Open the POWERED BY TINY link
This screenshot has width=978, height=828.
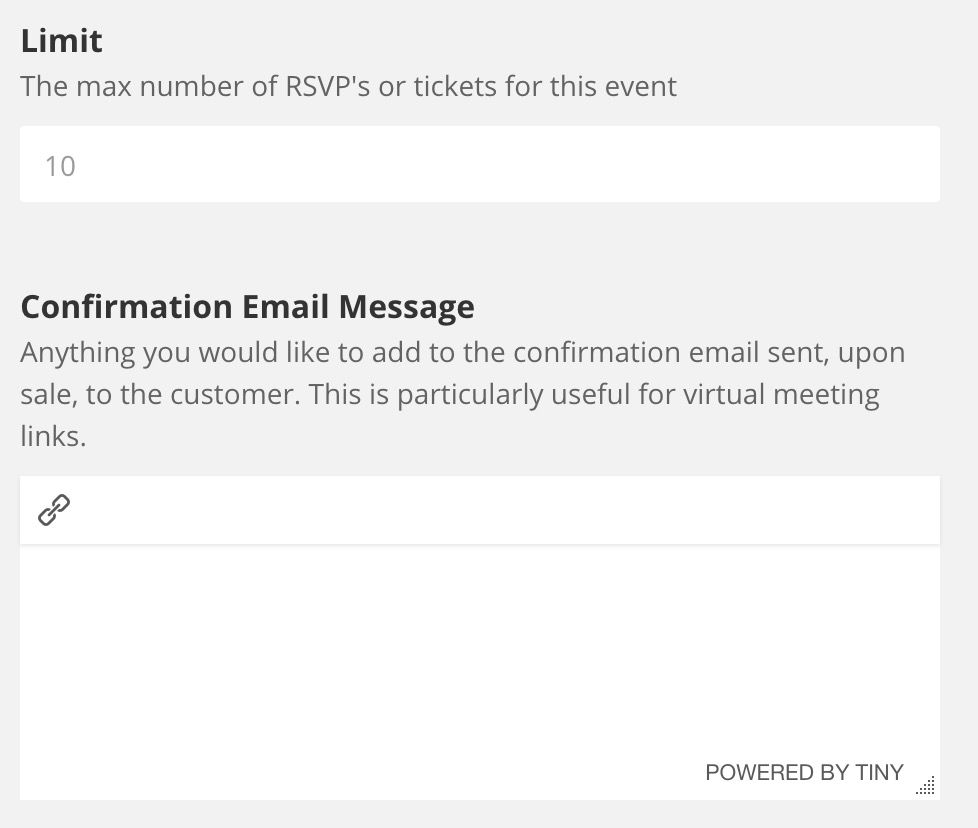point(804,773)
